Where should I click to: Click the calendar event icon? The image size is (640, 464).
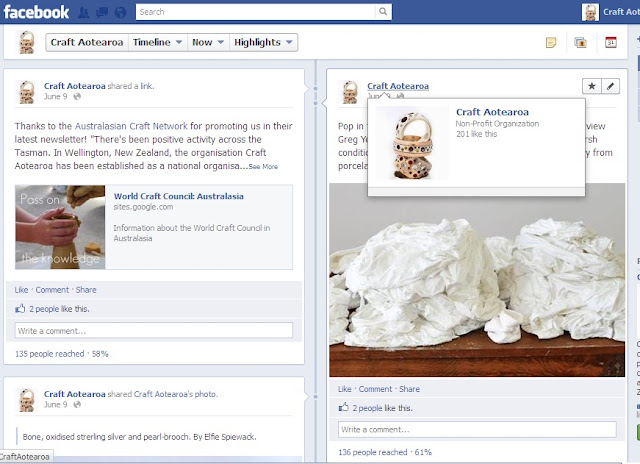pyautogui.click(x=611, y=42)
